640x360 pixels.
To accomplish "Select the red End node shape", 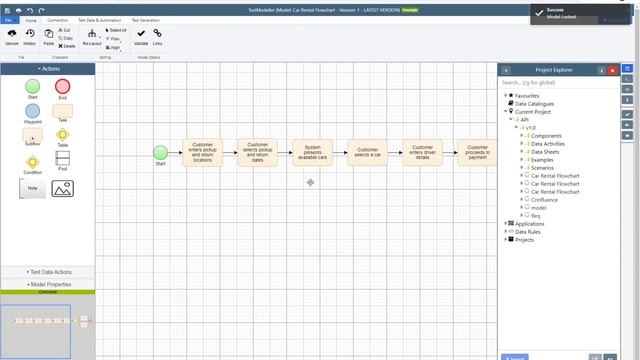I will click(62, 87).
